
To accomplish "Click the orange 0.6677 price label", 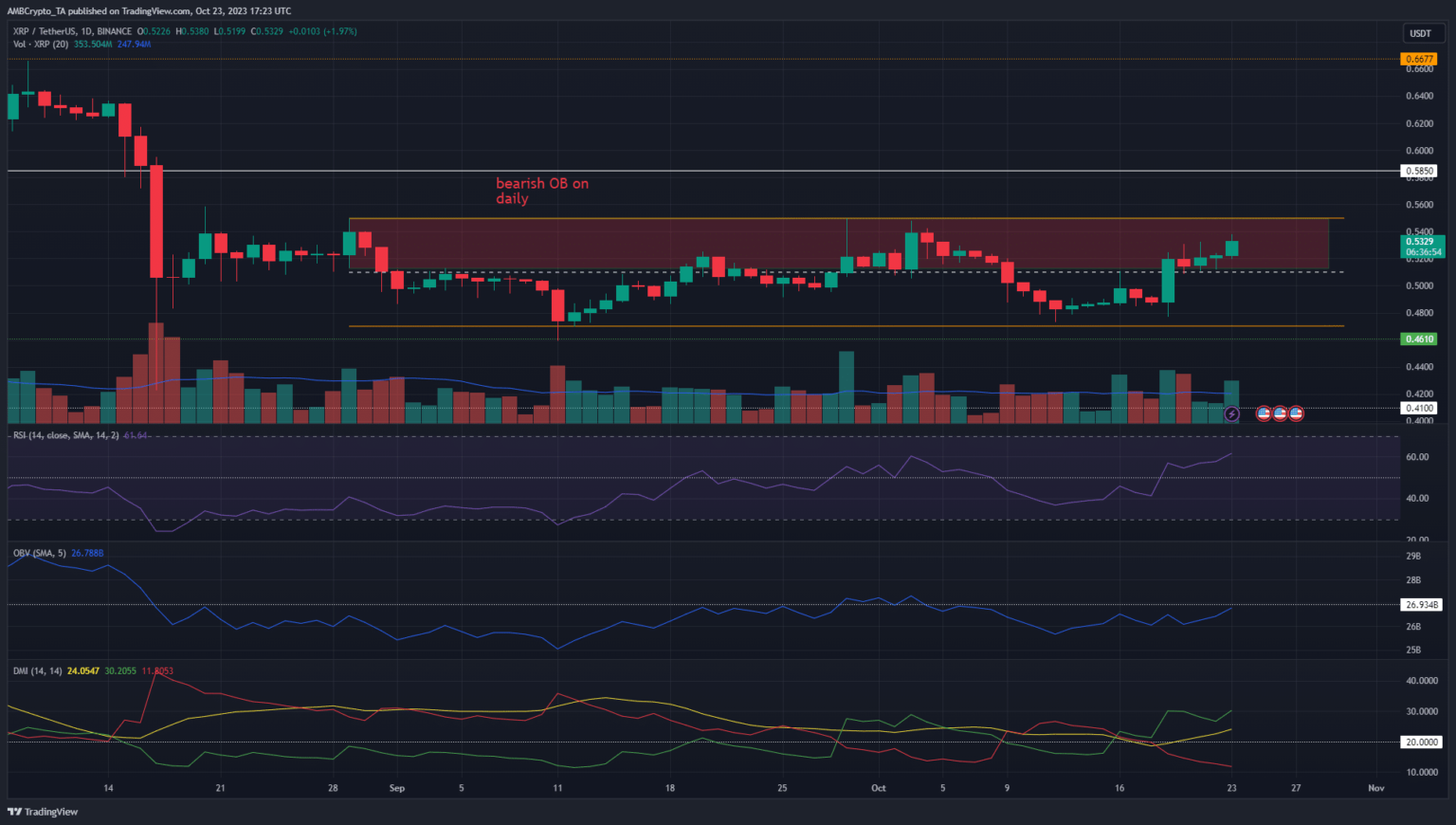I will 1419,59.
